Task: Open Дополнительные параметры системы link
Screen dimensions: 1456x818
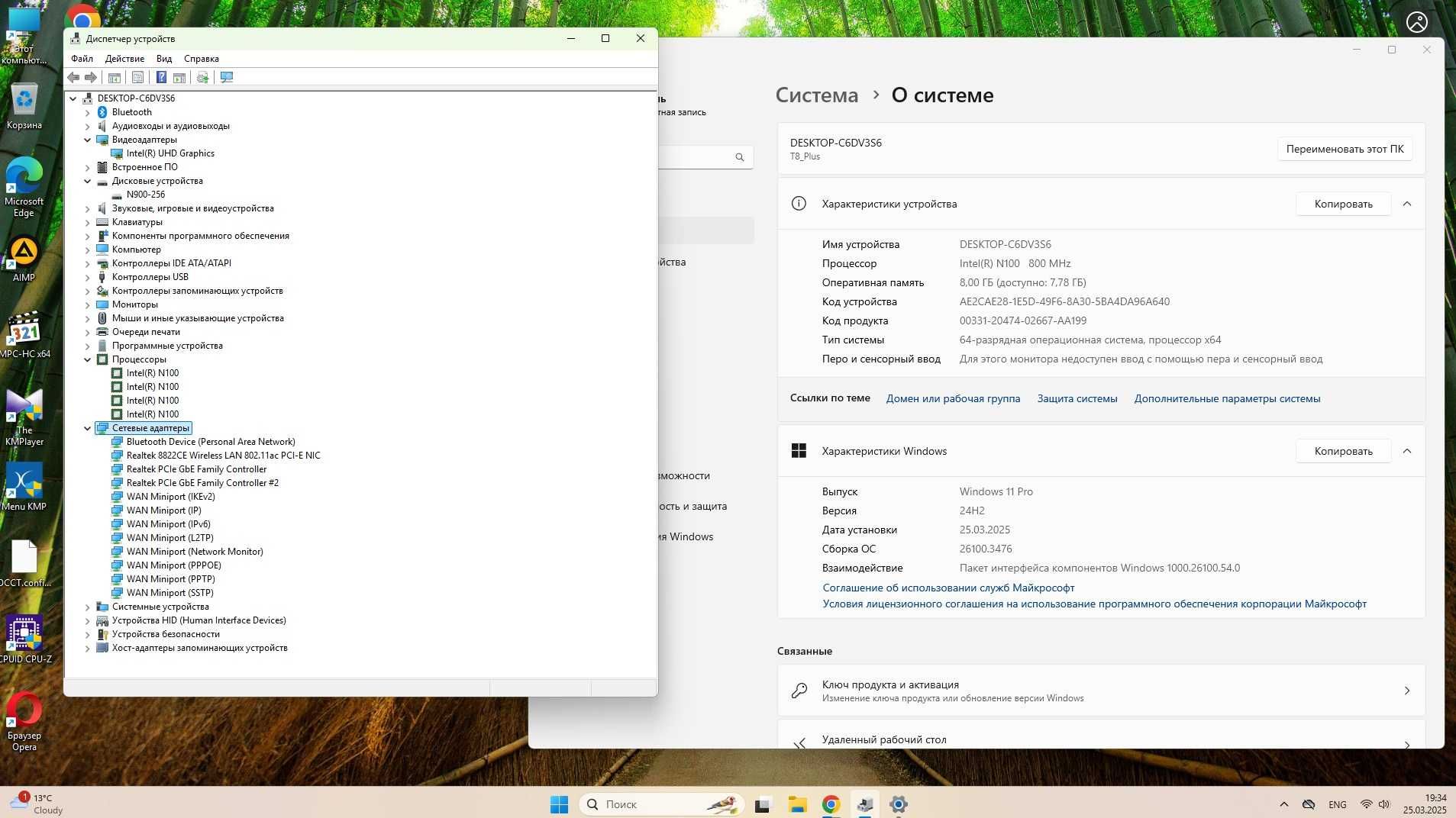Action: [1227, 398]
